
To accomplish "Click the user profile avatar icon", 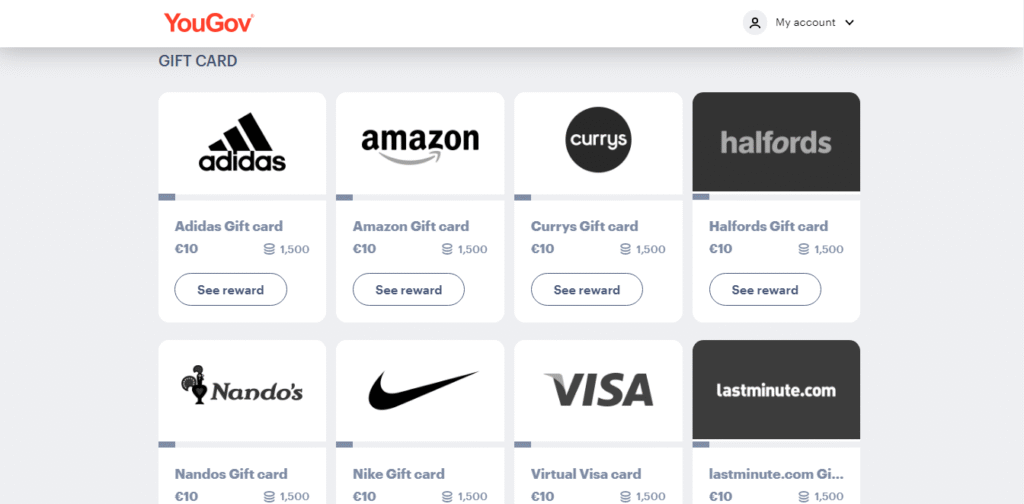I will click(755, 22).
